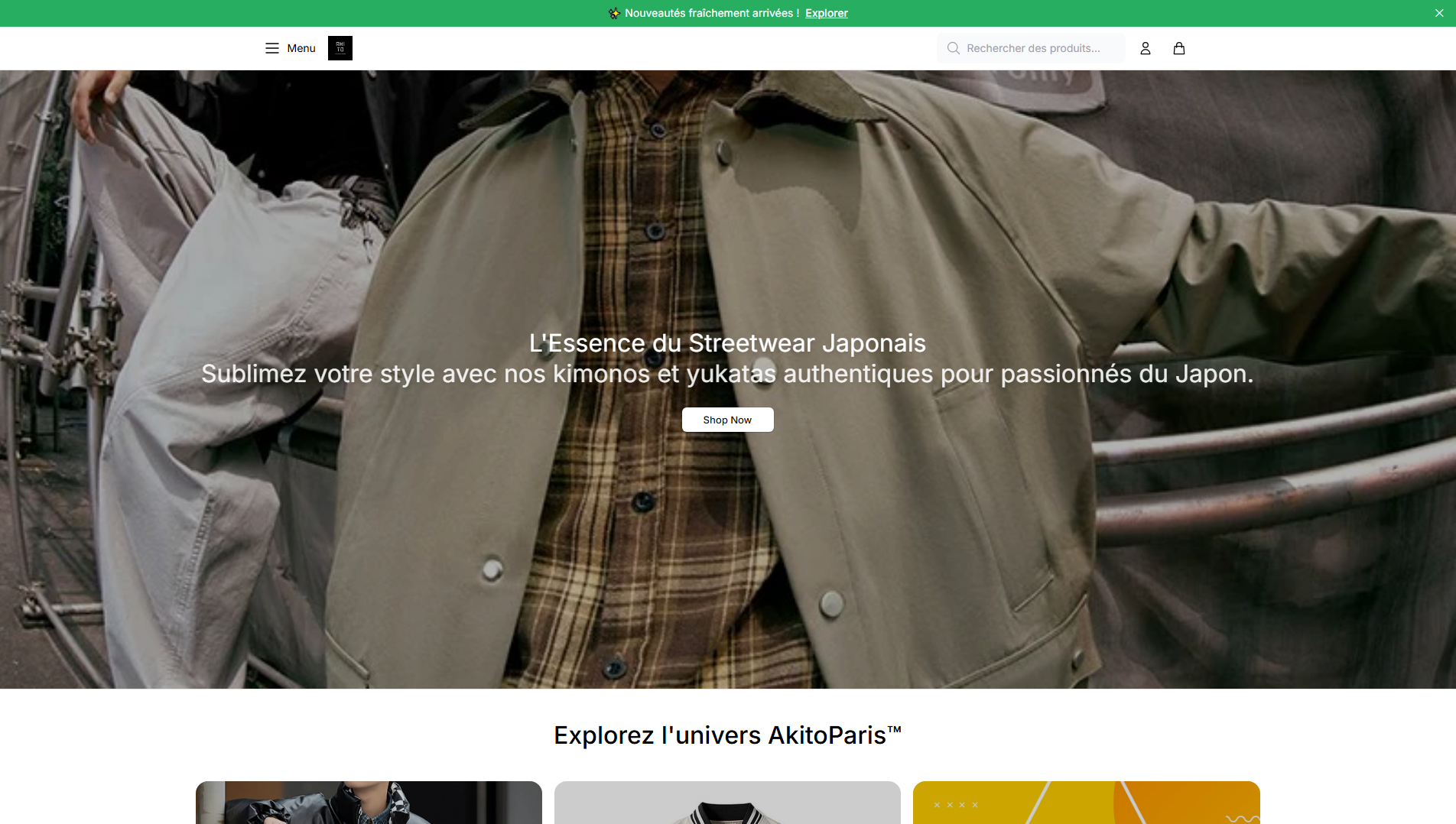Follow the Explorer link in banner
This screenshot has height=824, width=1456.
pos(827,13)
